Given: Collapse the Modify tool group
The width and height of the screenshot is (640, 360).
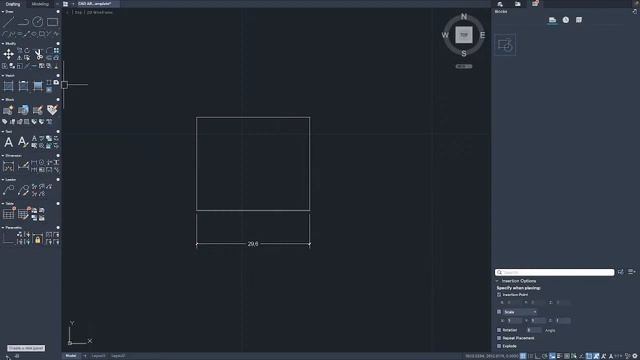Looking at the screenshot, I should tap(3, 44).
